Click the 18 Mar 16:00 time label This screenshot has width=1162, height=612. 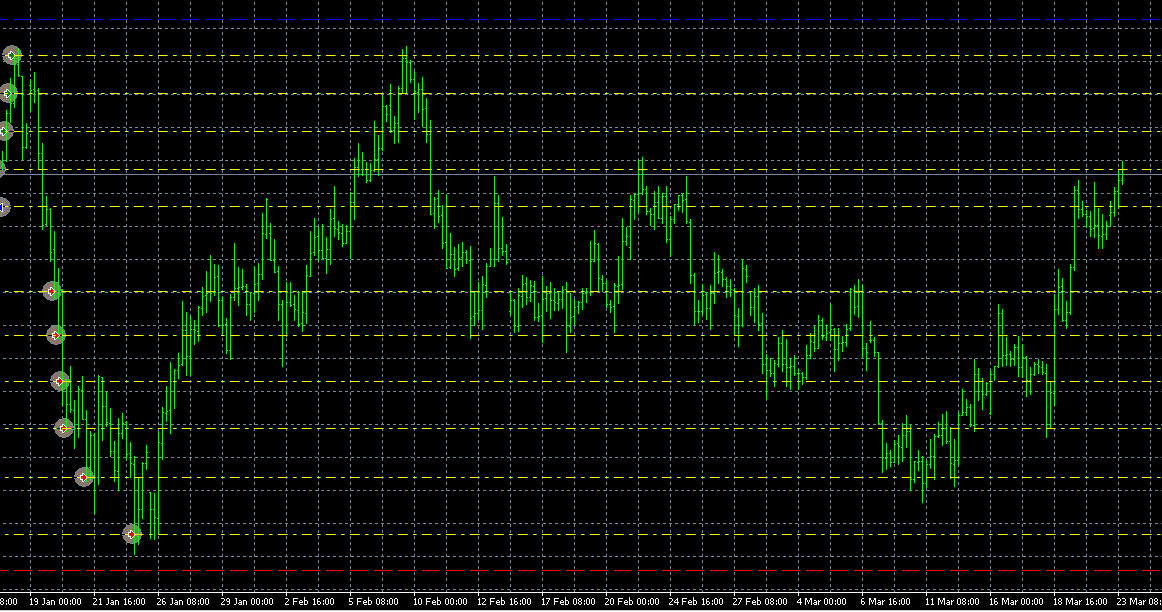(1080, 602)
